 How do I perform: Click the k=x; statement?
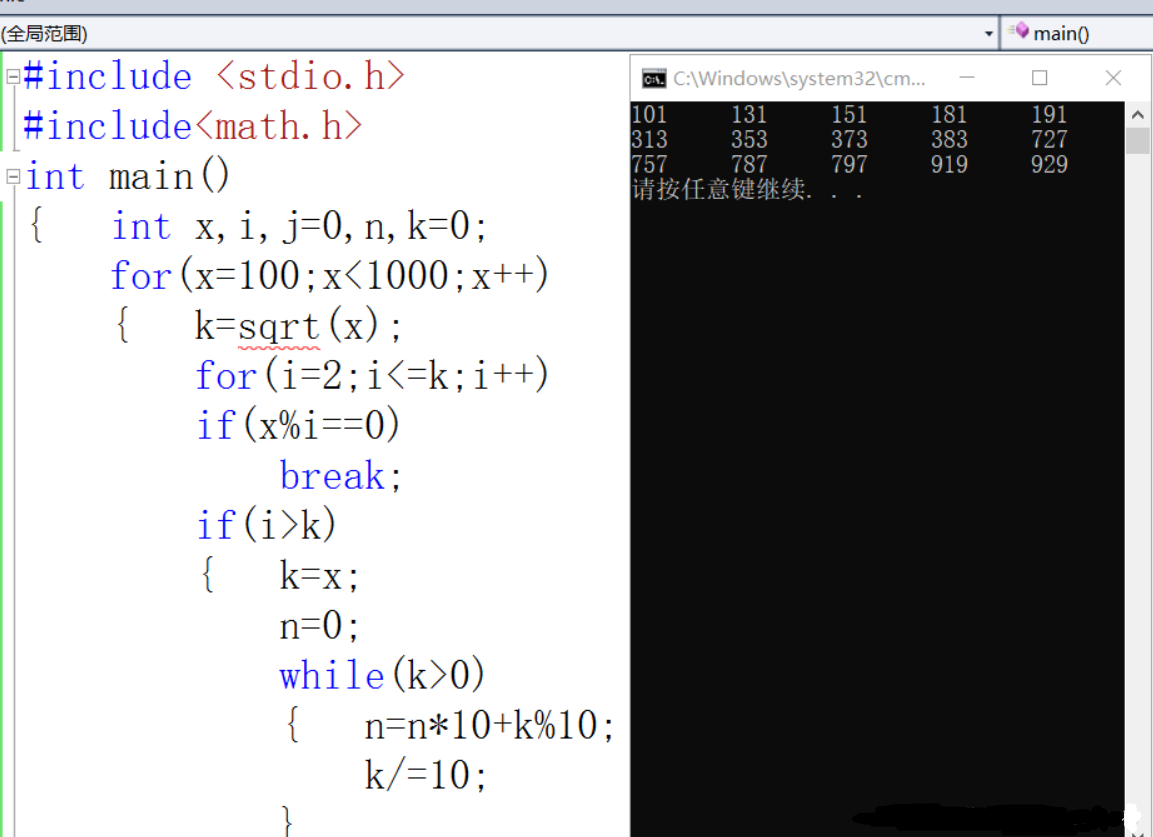pyautogui.click(x=319, y=576)
